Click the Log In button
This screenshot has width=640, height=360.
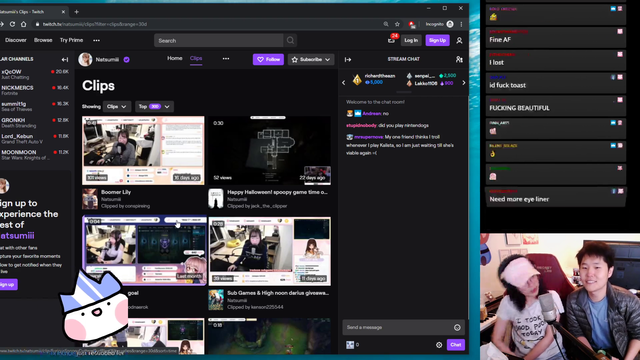pyautogui.click(x=411, y=40)
